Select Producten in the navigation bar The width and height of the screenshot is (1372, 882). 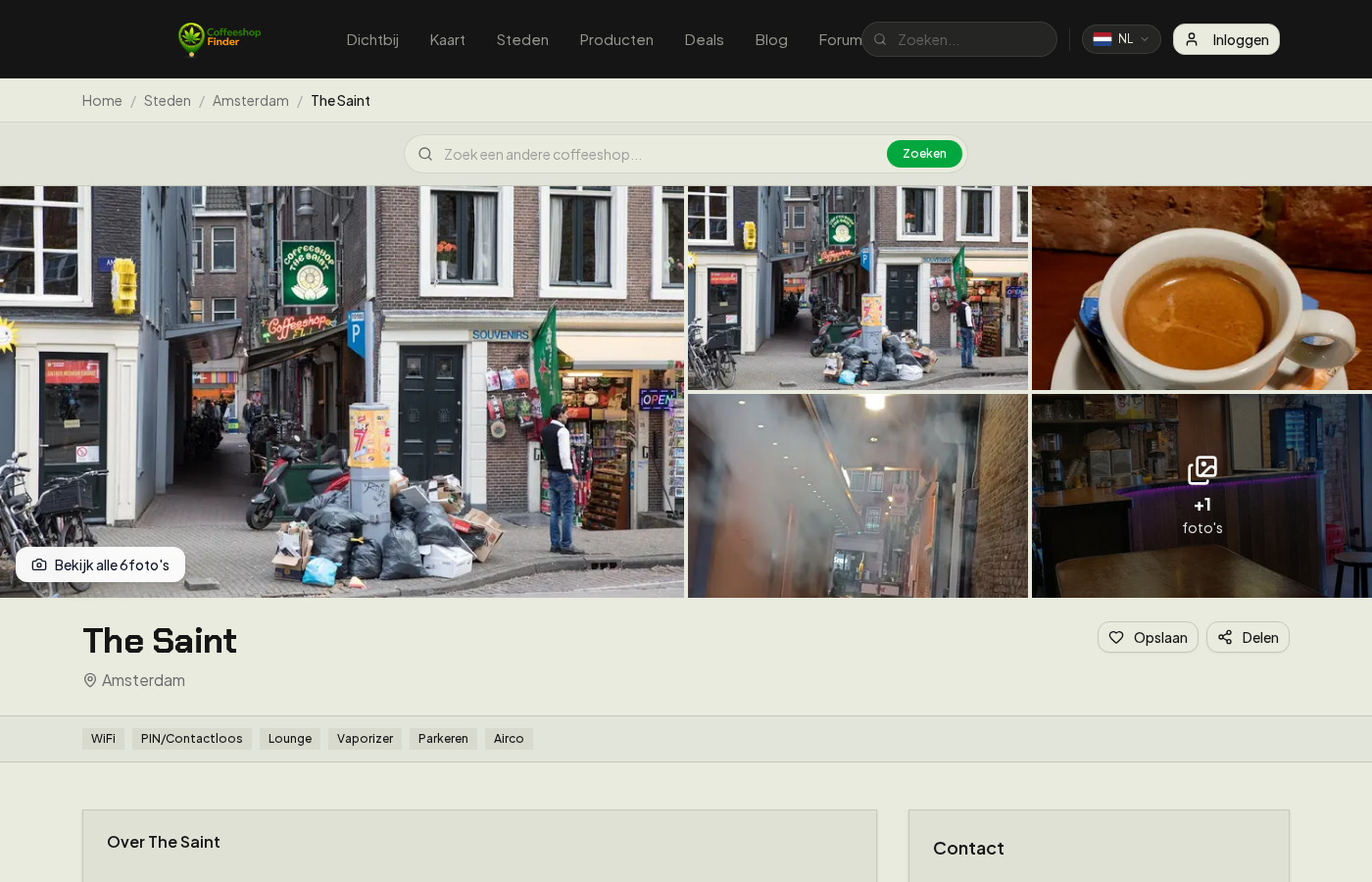point(616,39)
